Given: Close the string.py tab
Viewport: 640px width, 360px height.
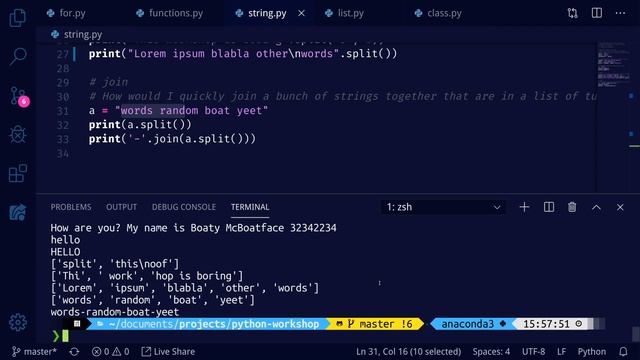Looking at the screenshot, I should point(301,13).
